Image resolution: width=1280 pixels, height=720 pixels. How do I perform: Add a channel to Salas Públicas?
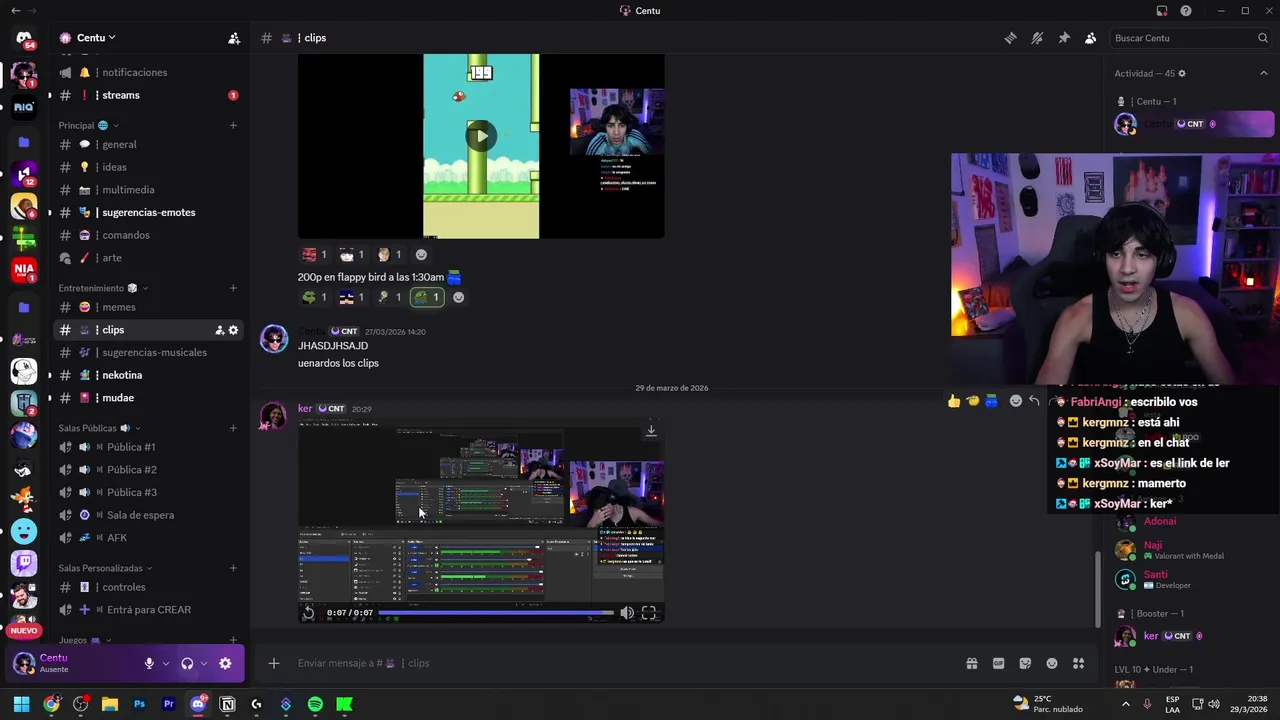coord(233,428)
